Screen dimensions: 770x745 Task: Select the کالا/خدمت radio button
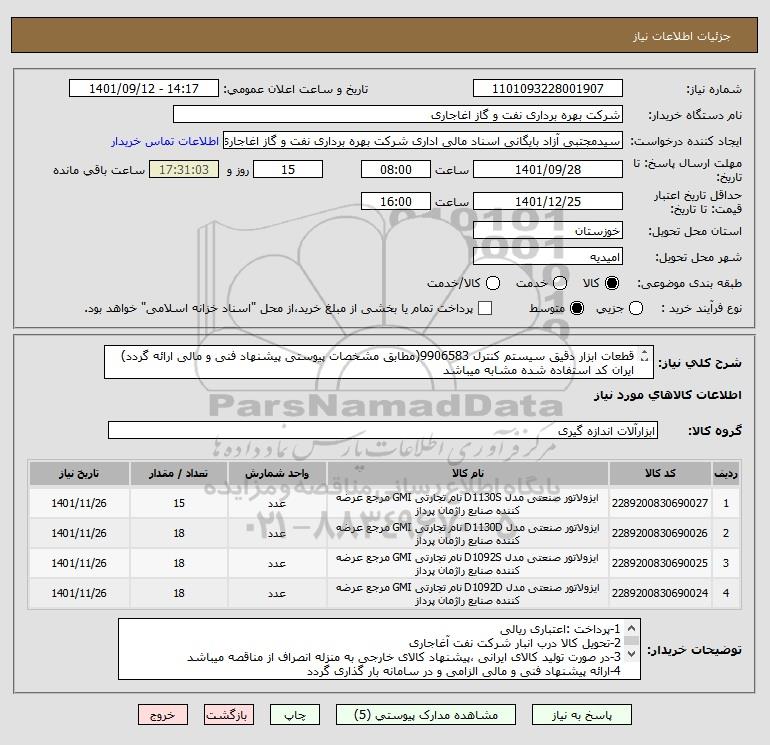click(493, 283)
